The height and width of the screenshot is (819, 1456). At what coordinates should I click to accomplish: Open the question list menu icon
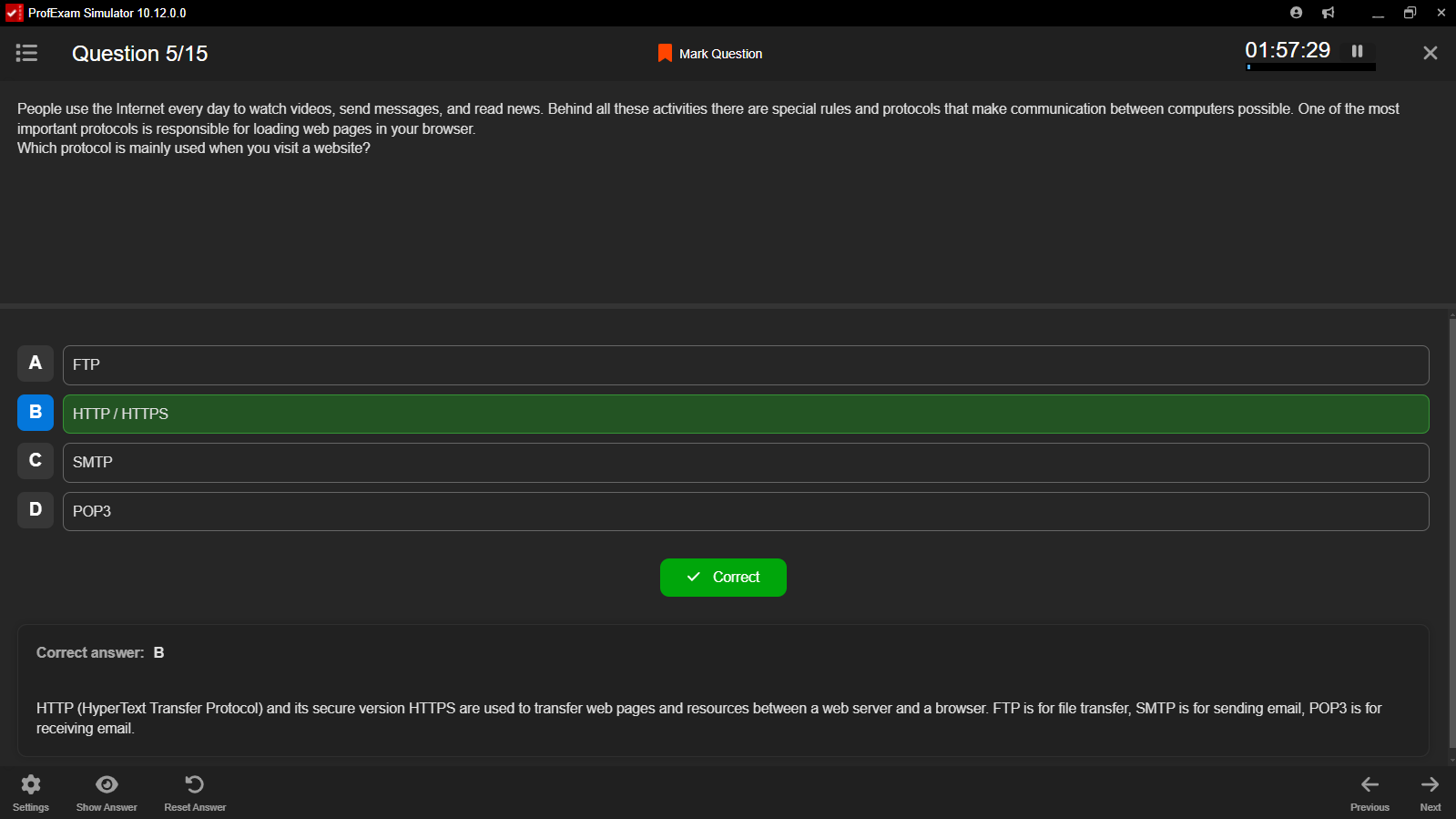(x=26, y=53)
